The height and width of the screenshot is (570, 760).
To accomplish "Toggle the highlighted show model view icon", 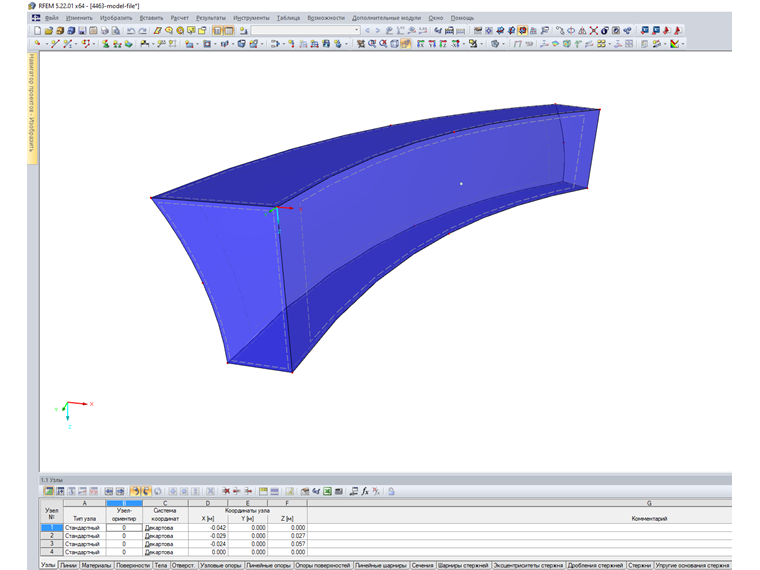I will (x=522, y=31).
